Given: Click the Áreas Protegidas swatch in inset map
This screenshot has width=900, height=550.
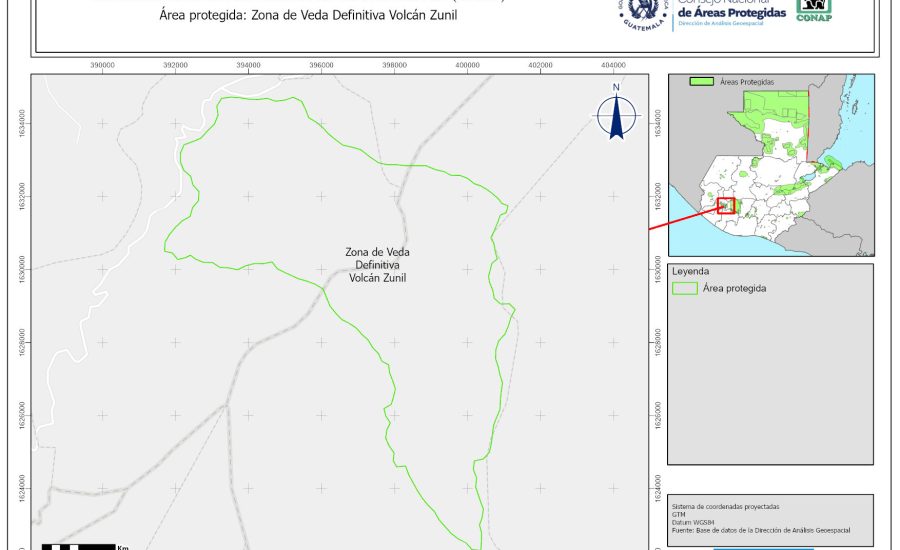Looking at the screenshot, I should click(x=704, y=82).
